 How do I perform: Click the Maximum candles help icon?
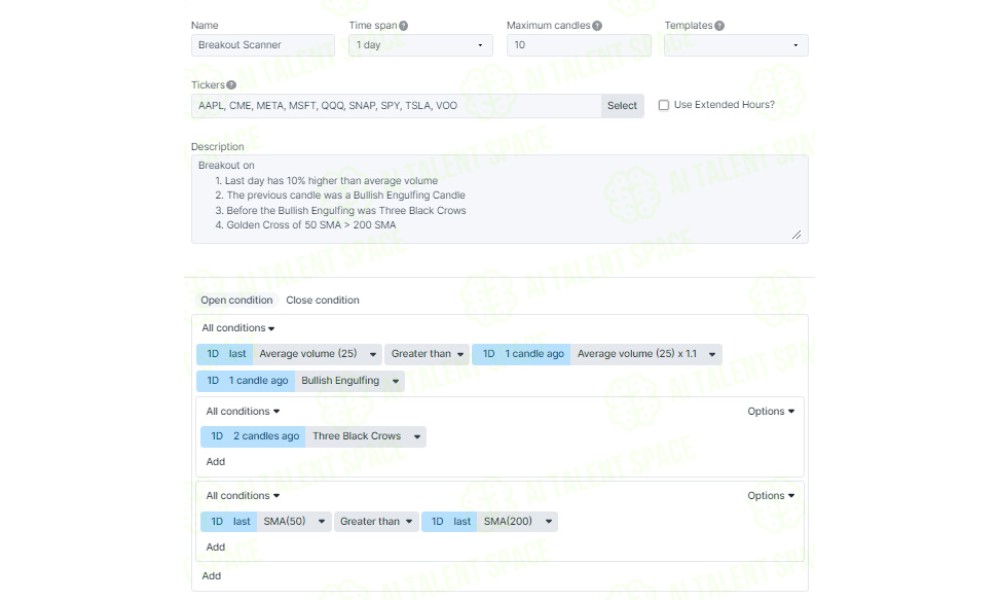coord(597,26)
